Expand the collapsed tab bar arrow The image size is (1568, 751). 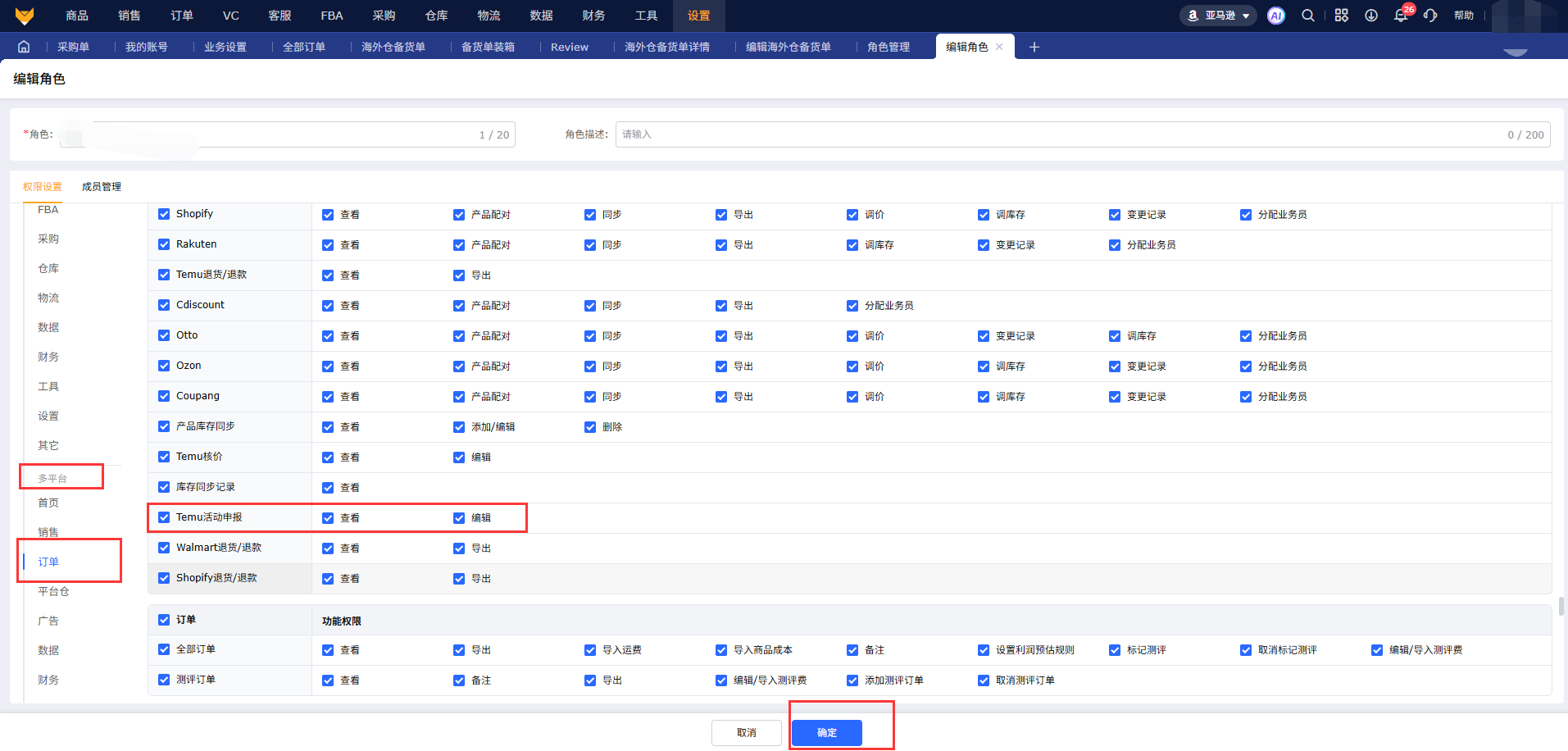1515,52
